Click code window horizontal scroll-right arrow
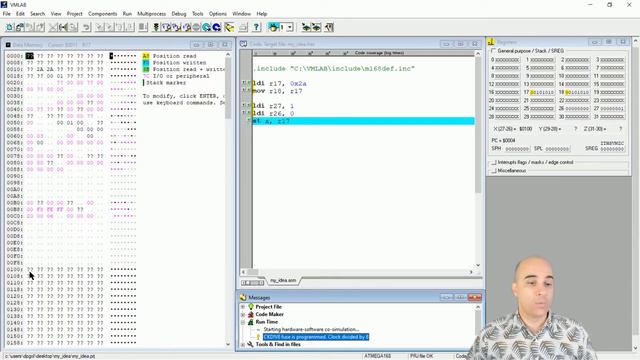 [471, 272]
